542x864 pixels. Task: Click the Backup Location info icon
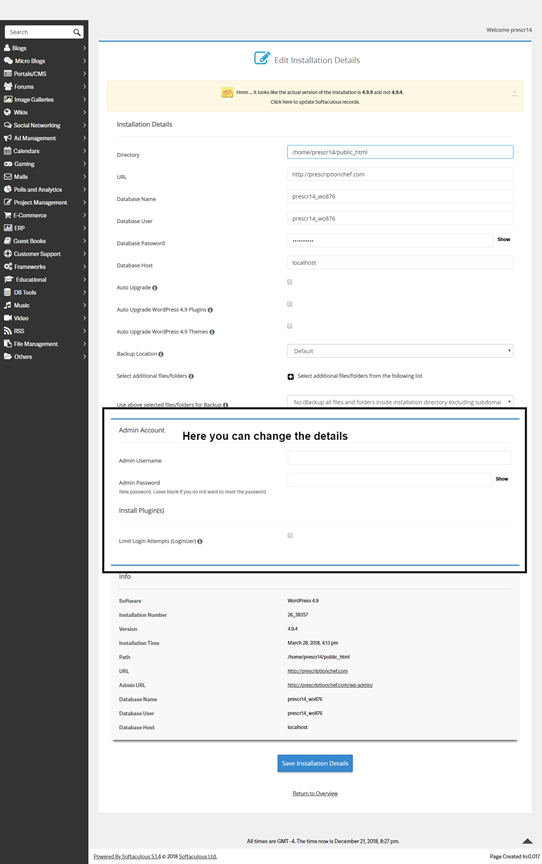point(161,354)
